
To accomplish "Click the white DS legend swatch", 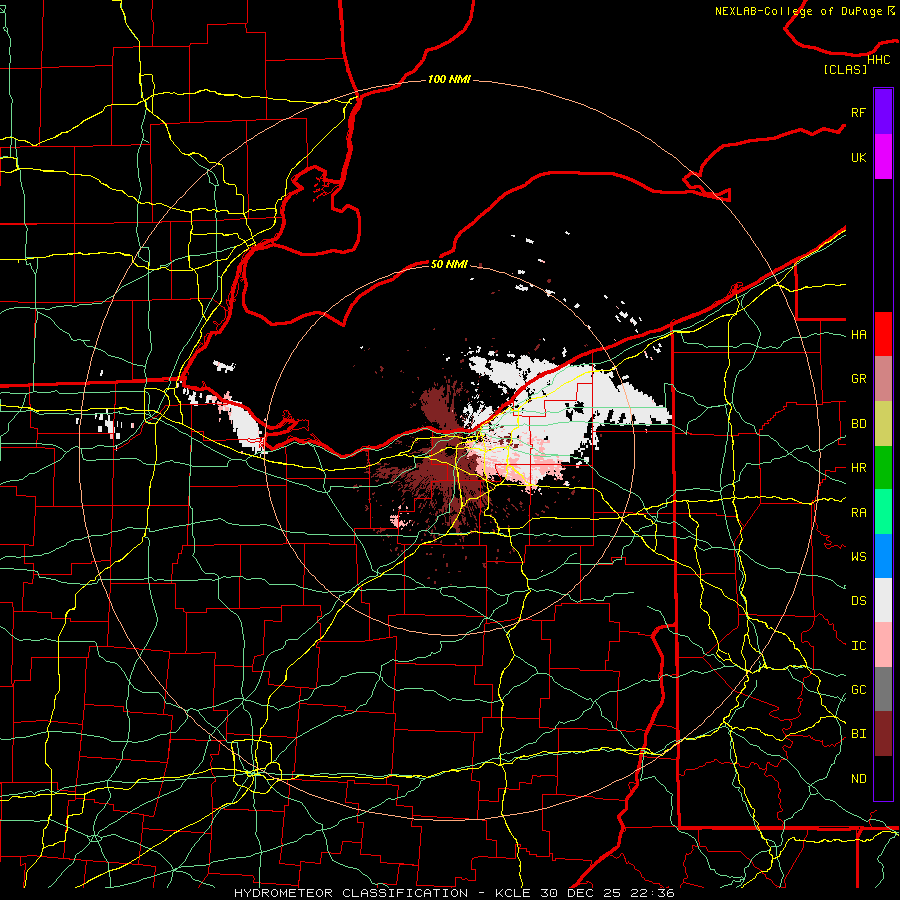I will click(883, 600).
